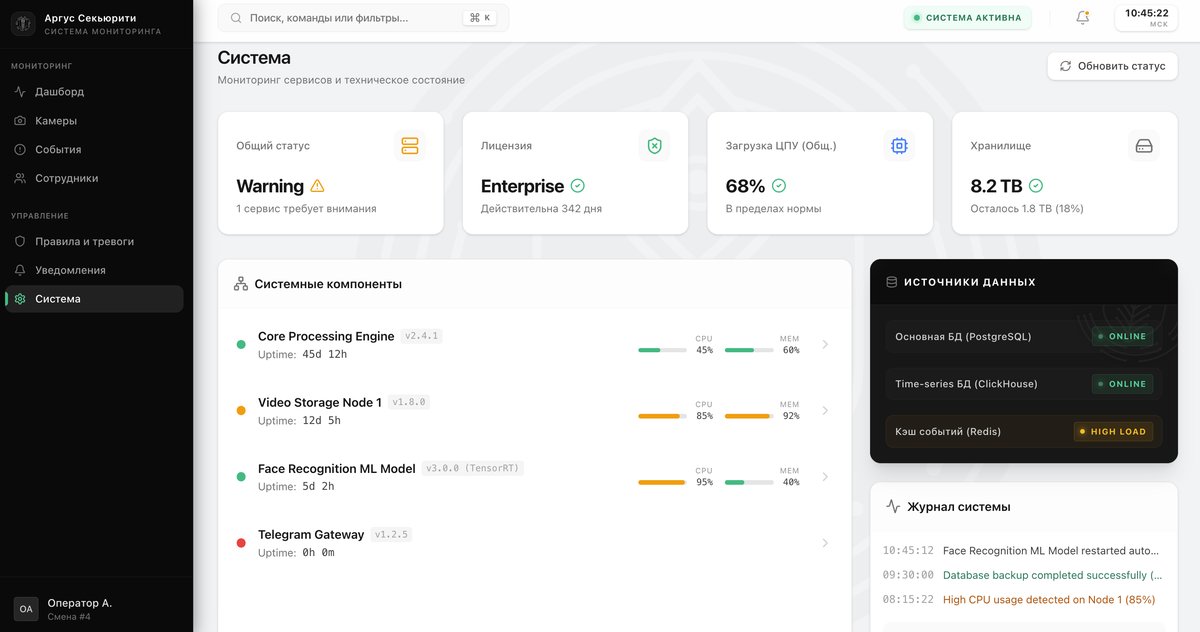Click the Argus Security logo icon
The image size is (1200, 632).
pos(23,23)
